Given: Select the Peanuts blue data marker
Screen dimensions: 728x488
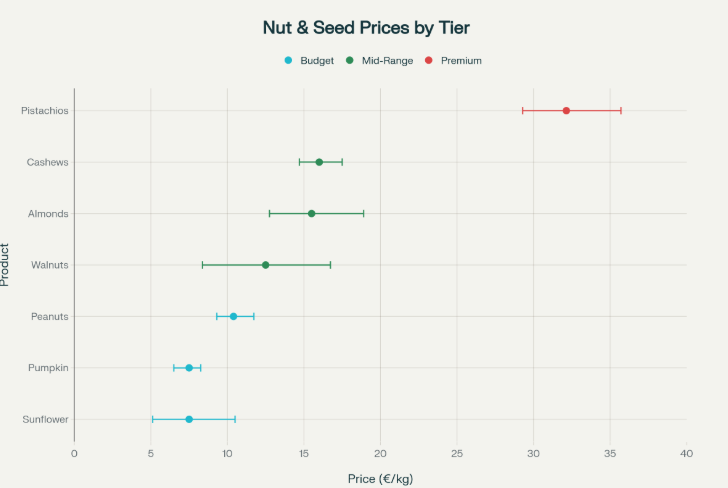Looking at the screenshot, I should click(233, 316).
